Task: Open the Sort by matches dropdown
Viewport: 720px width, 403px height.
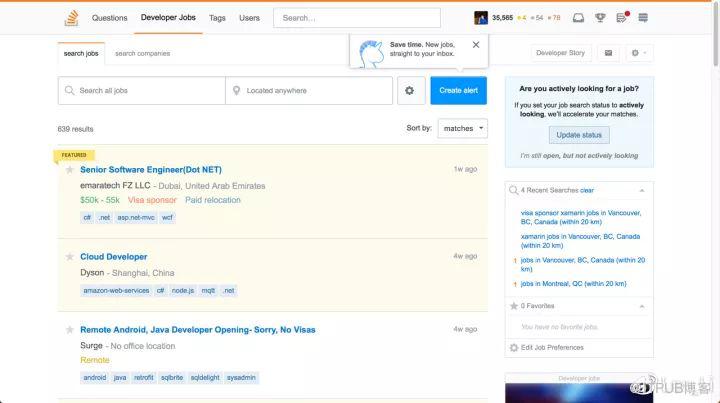Action: [462, 128]
